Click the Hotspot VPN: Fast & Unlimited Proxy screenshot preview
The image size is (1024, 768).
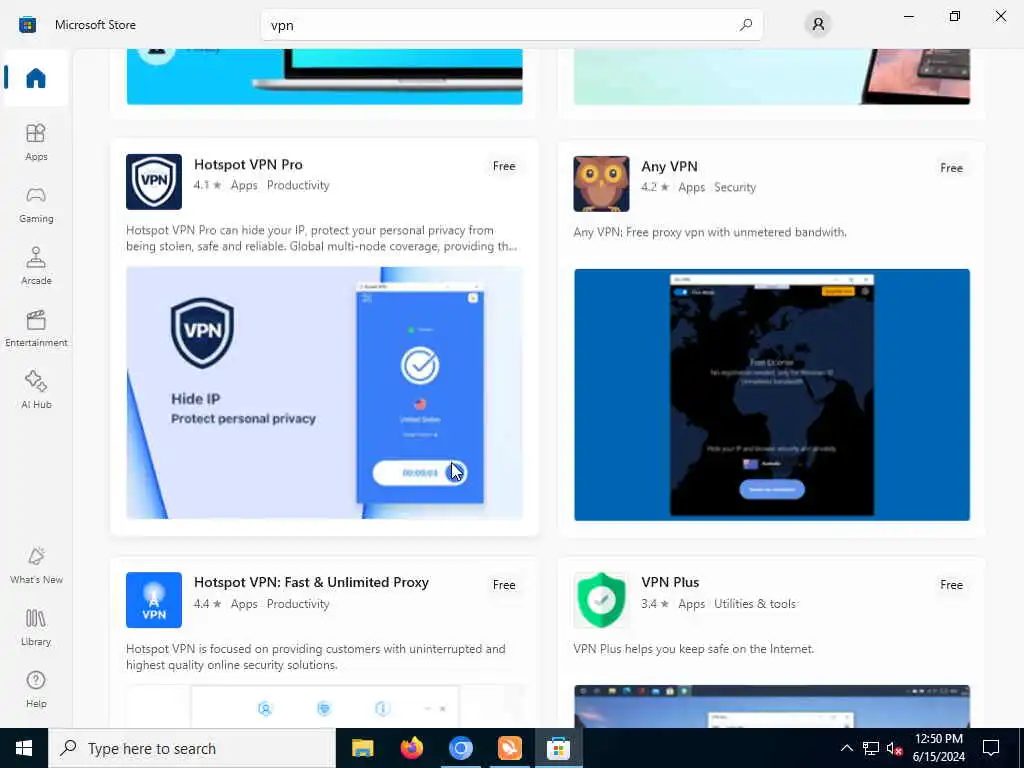(325, 706)
